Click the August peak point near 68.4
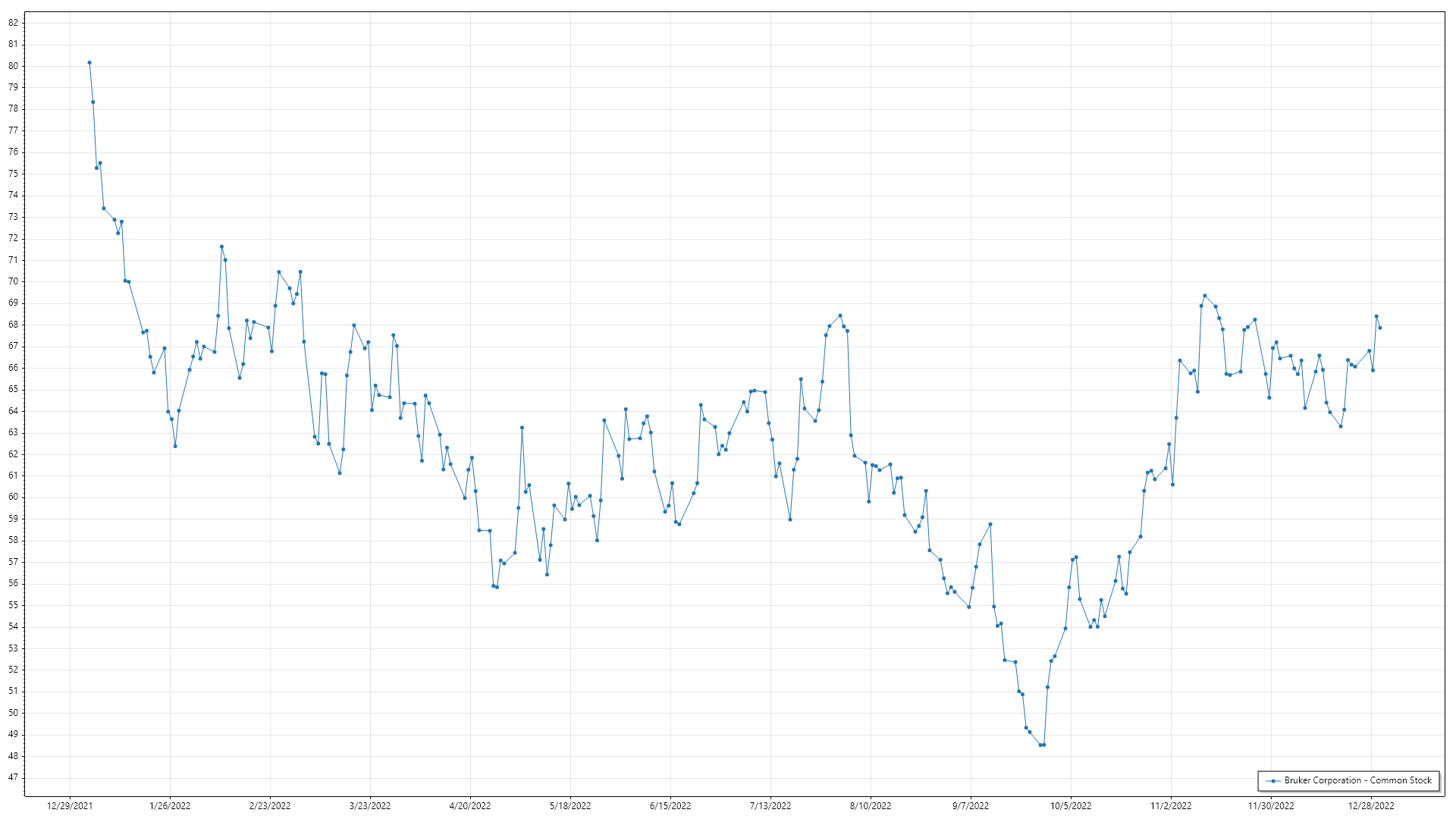Image resolution: width=1456 pixels, height=819 pixels. click(x=840, y=315)
